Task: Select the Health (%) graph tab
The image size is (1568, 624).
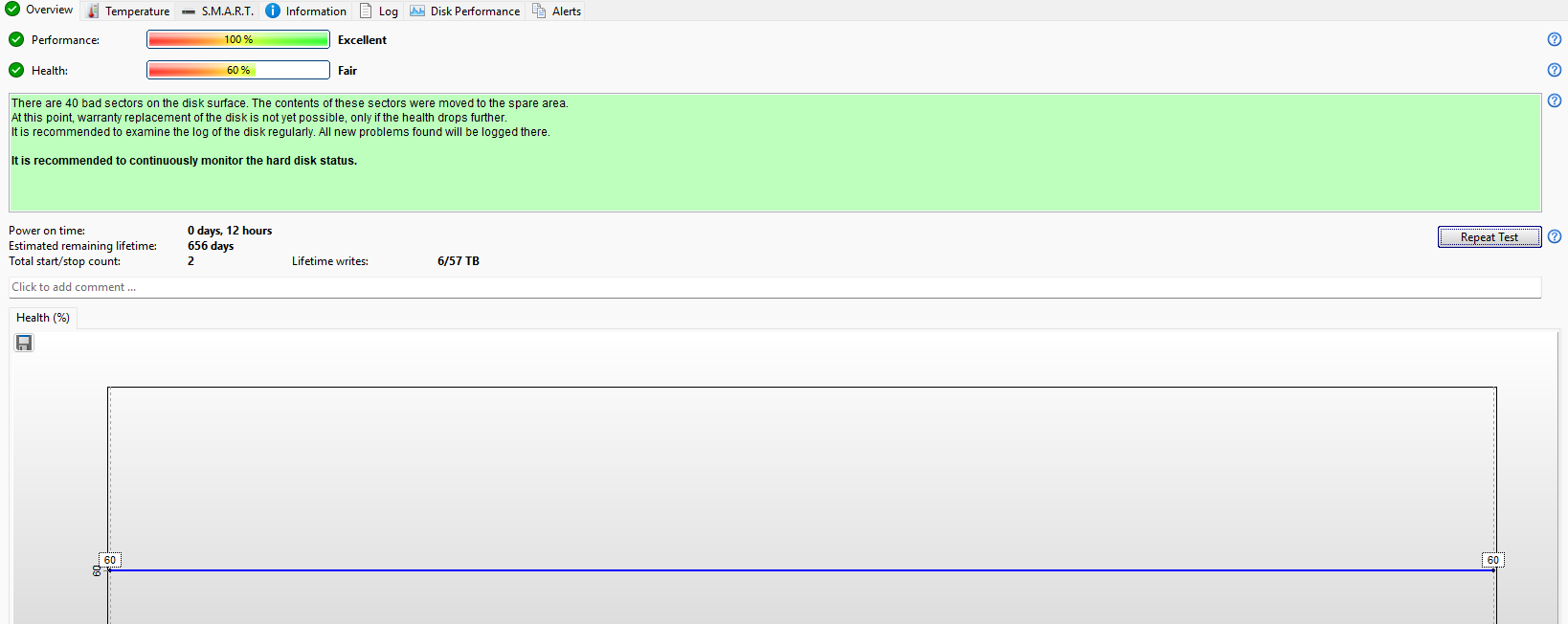Action: [43, 318]
